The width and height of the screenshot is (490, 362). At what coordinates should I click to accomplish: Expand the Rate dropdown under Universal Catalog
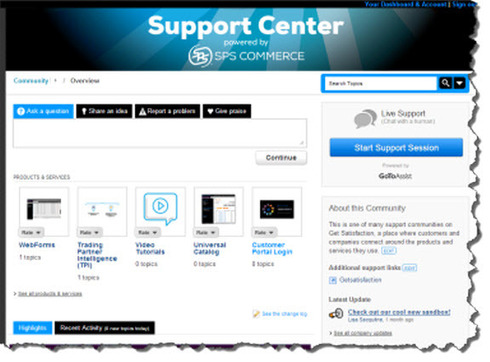[x=206, y=232]
